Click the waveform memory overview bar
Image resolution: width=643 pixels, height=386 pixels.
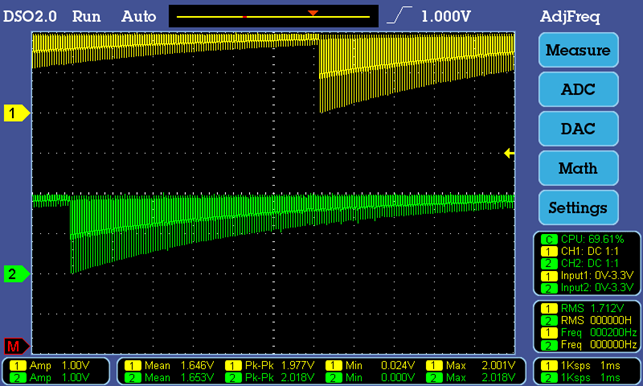pyautogui.click(x=274, y=16)
